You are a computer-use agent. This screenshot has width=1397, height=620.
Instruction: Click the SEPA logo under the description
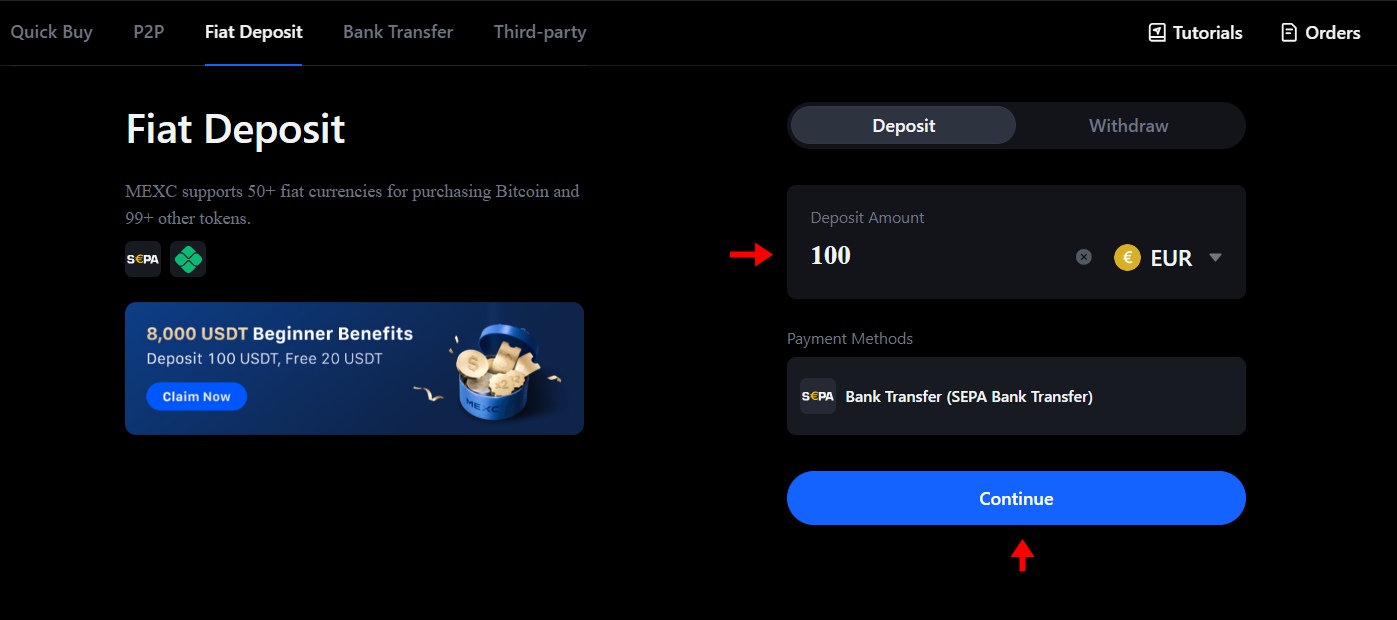tap(142, 258)
